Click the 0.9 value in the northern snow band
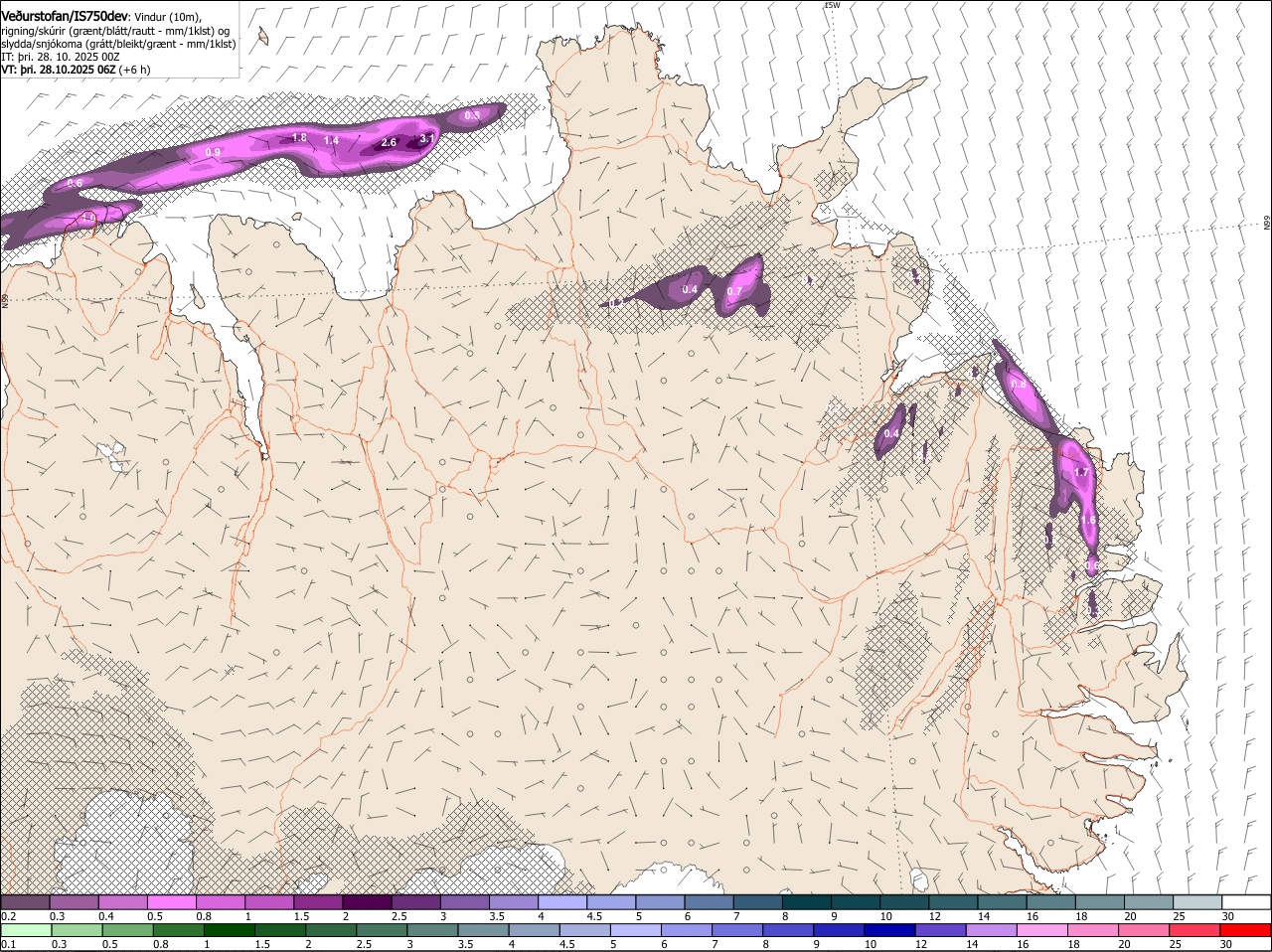1272x952 pixels. click(x=213, y=152)
